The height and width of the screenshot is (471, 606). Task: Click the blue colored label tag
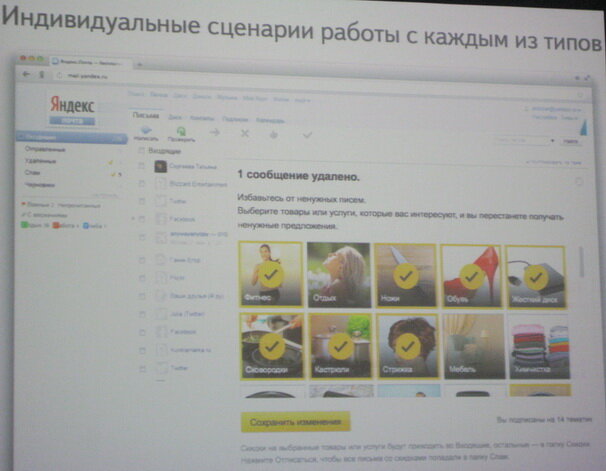86,226
